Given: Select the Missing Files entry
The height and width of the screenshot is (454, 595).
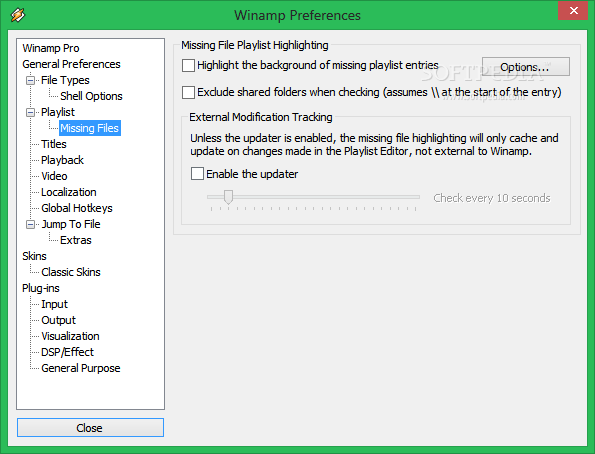Looking at the screenshot, I should (x=90, y=128).
